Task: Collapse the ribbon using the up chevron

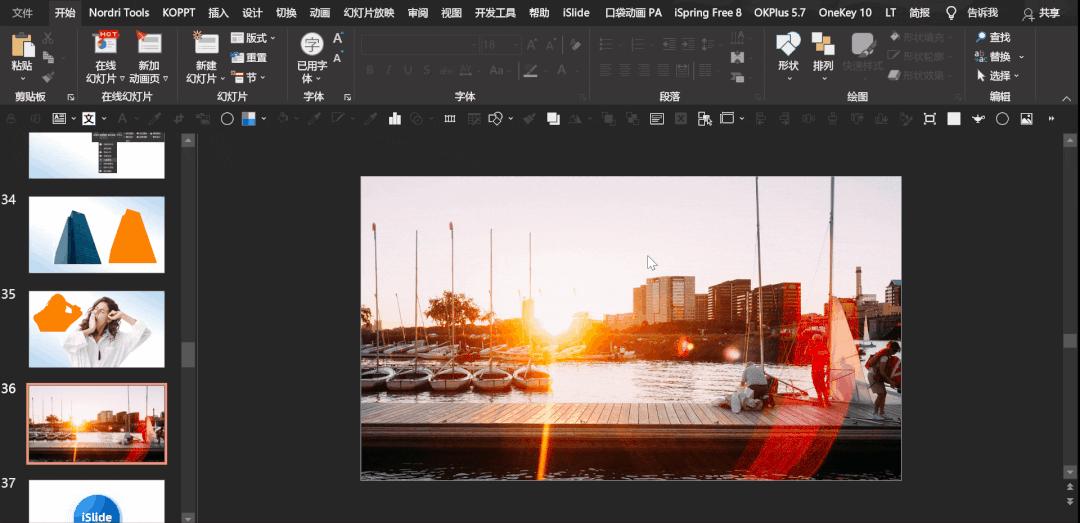Action: tap(1066, 97)
